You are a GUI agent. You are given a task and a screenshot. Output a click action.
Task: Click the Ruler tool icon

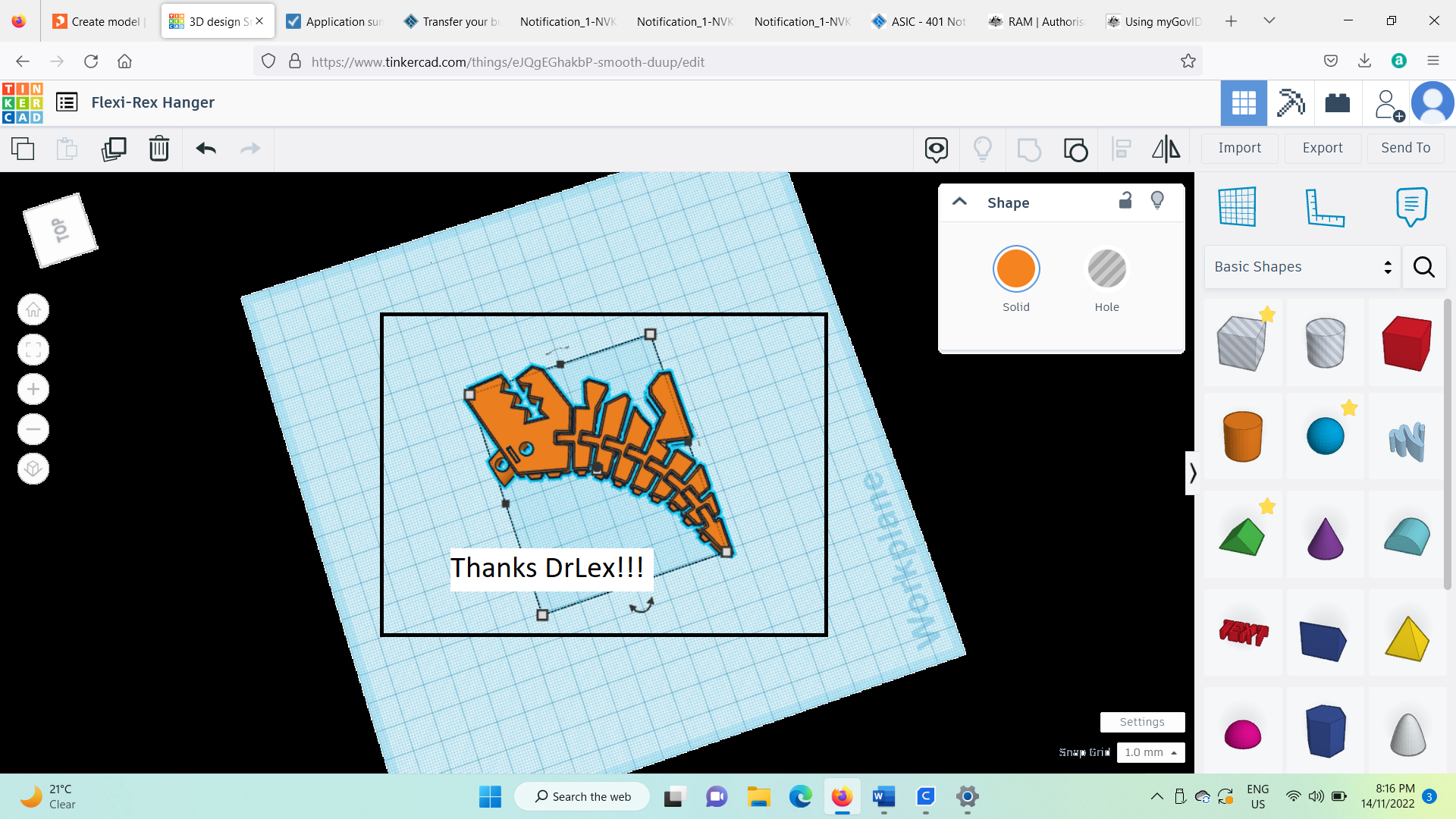click(x=1325, y=207)
